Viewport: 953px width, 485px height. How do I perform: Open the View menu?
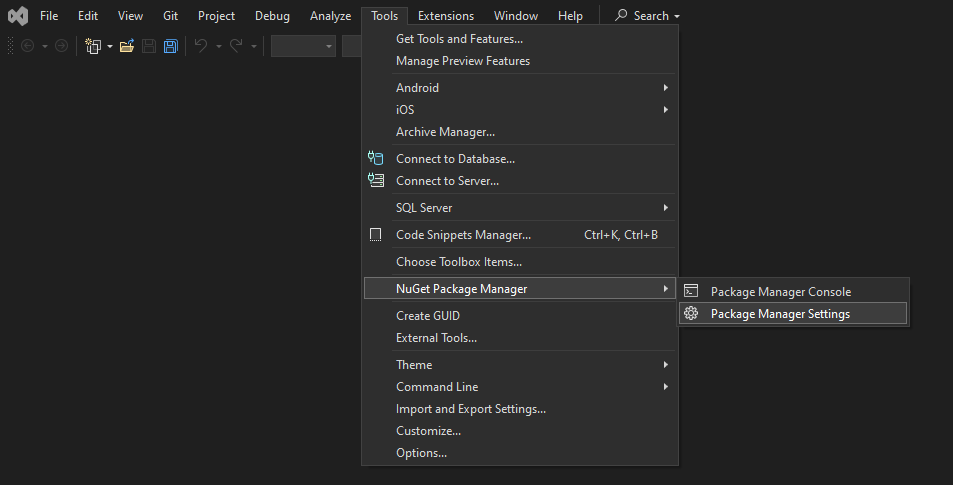coord(131,16)
